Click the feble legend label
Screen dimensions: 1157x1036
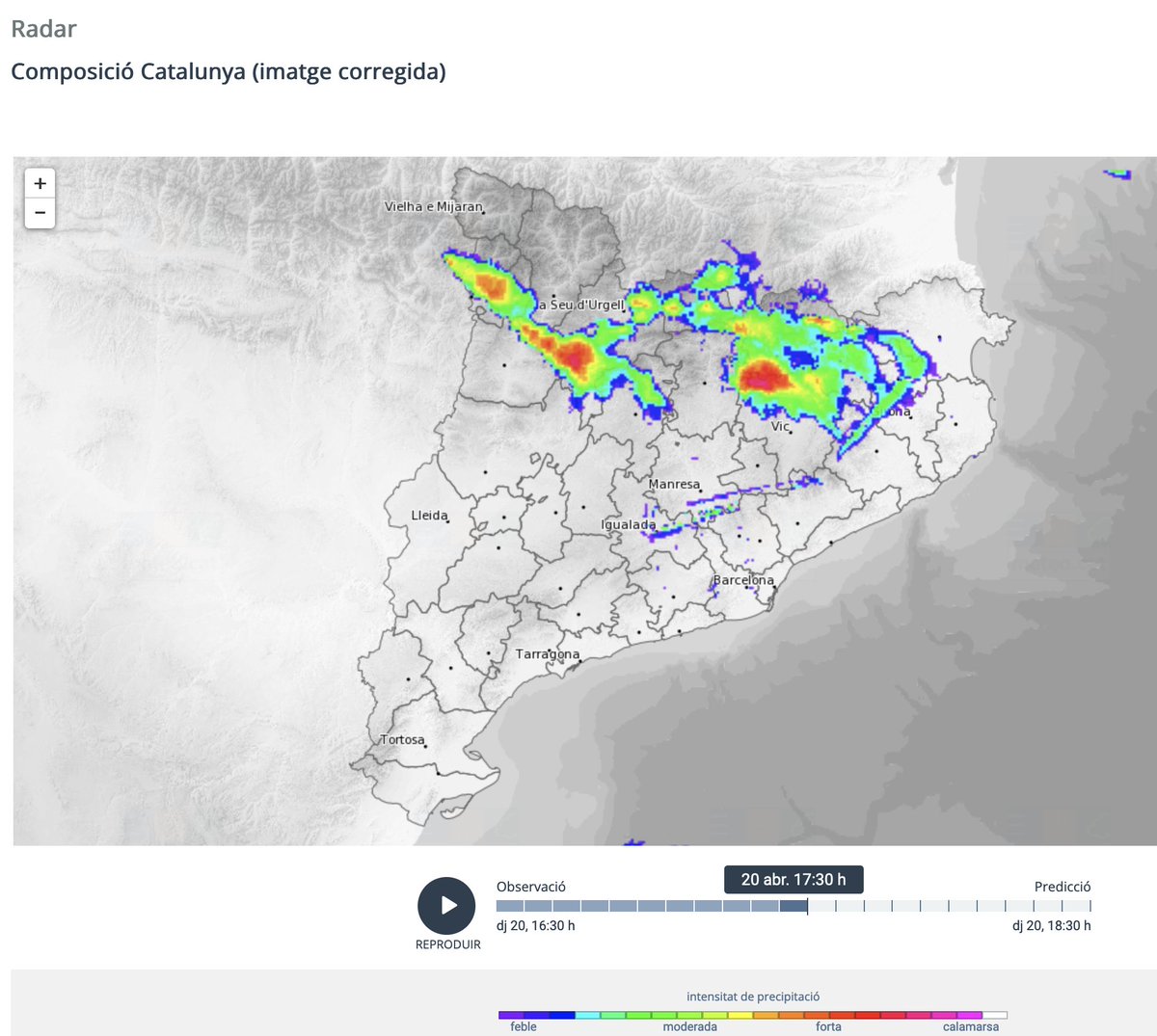[x=524, y=1027]
